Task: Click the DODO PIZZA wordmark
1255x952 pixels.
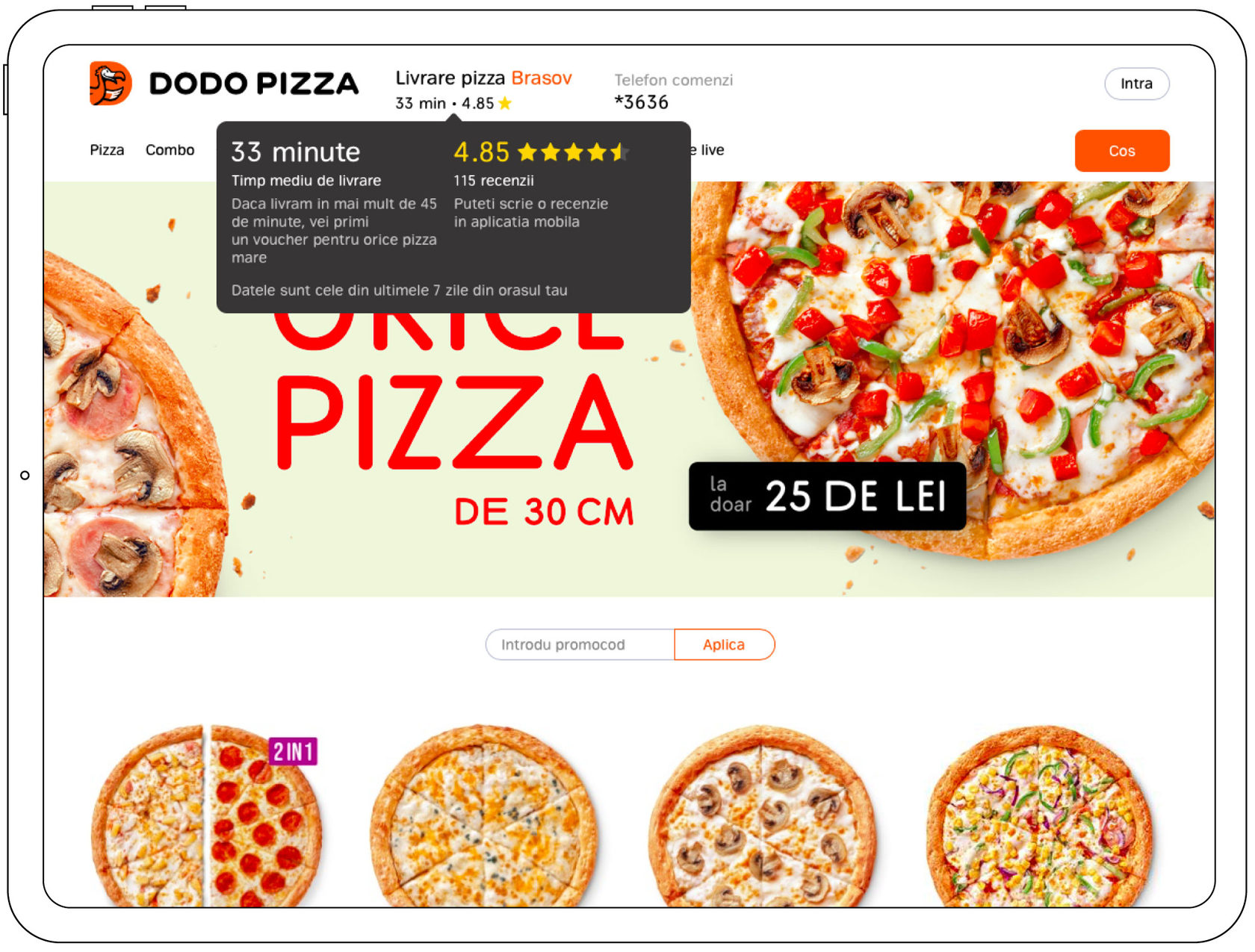Action: coord(254,84)
